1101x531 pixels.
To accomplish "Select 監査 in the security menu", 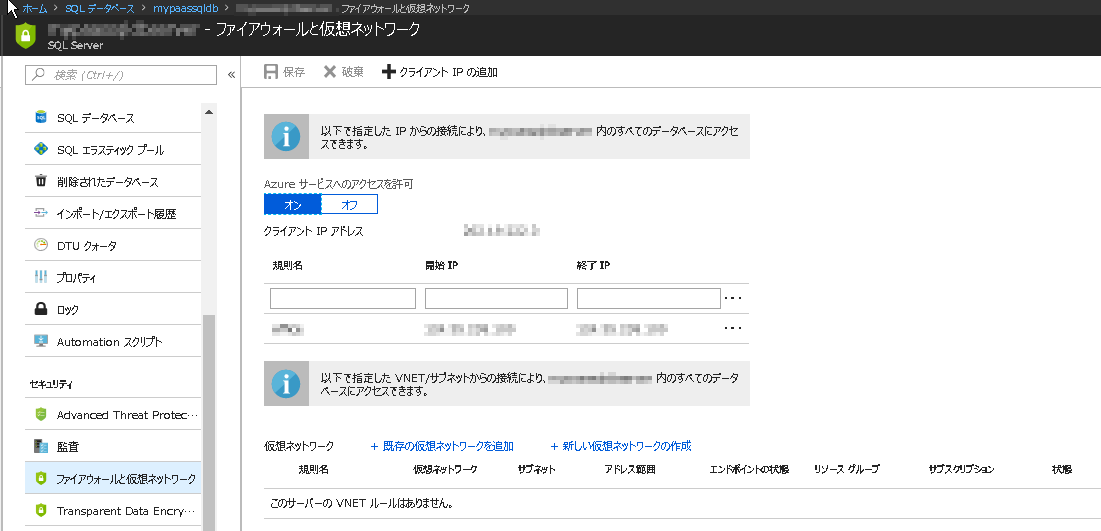I will [x=67, y=446].
